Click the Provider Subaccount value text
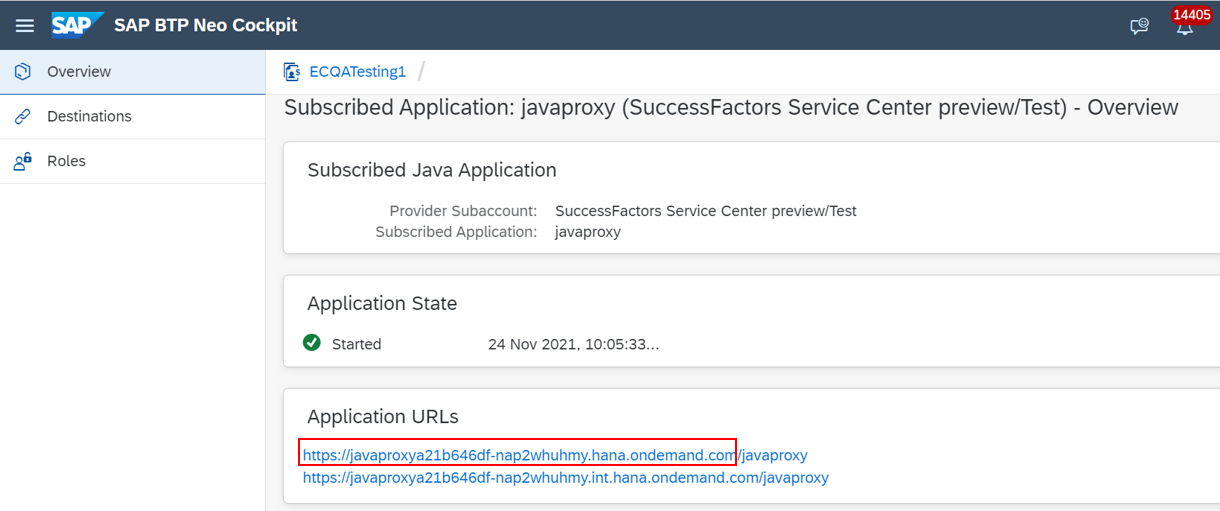Viewport: 1220px width, 511px height. [706, 211]
